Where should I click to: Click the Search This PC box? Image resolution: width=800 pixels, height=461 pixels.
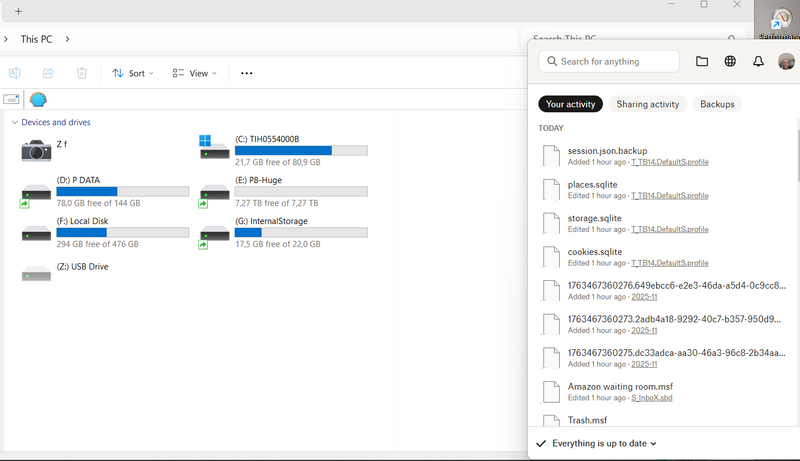pyautogui.click(x=635, y=36)
